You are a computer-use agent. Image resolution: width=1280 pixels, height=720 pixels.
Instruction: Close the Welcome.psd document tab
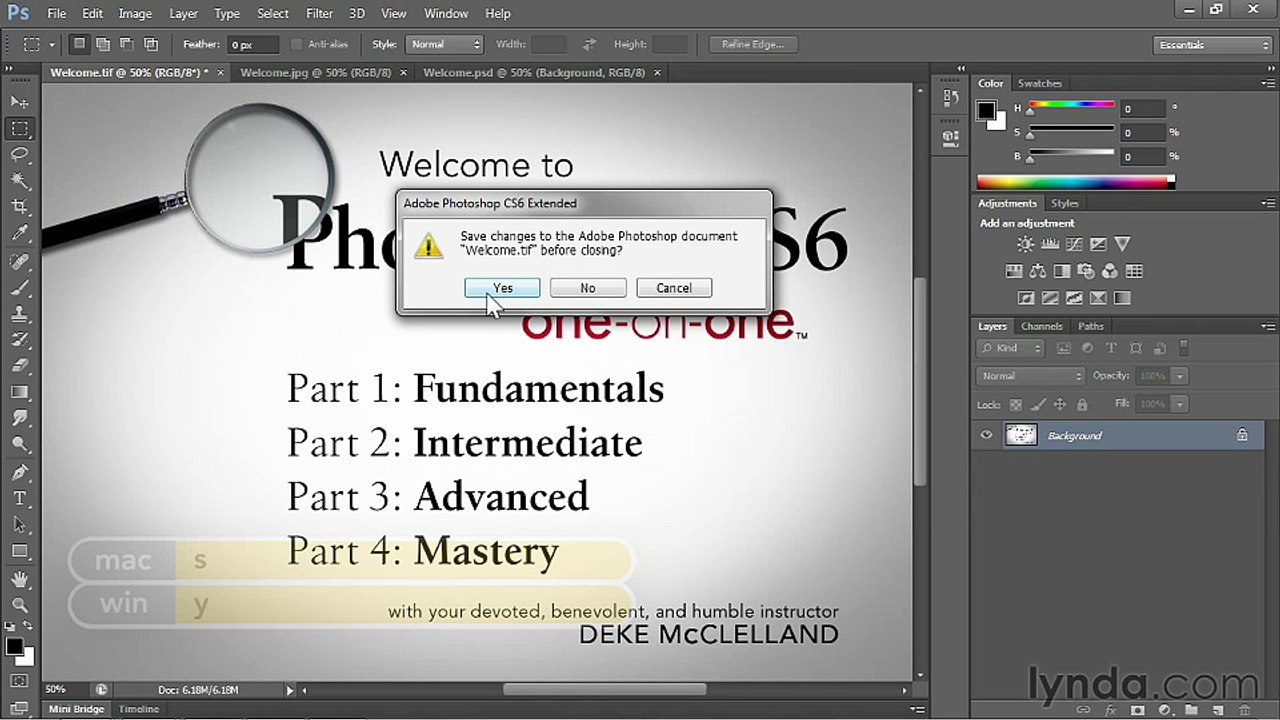pos(658,72)
